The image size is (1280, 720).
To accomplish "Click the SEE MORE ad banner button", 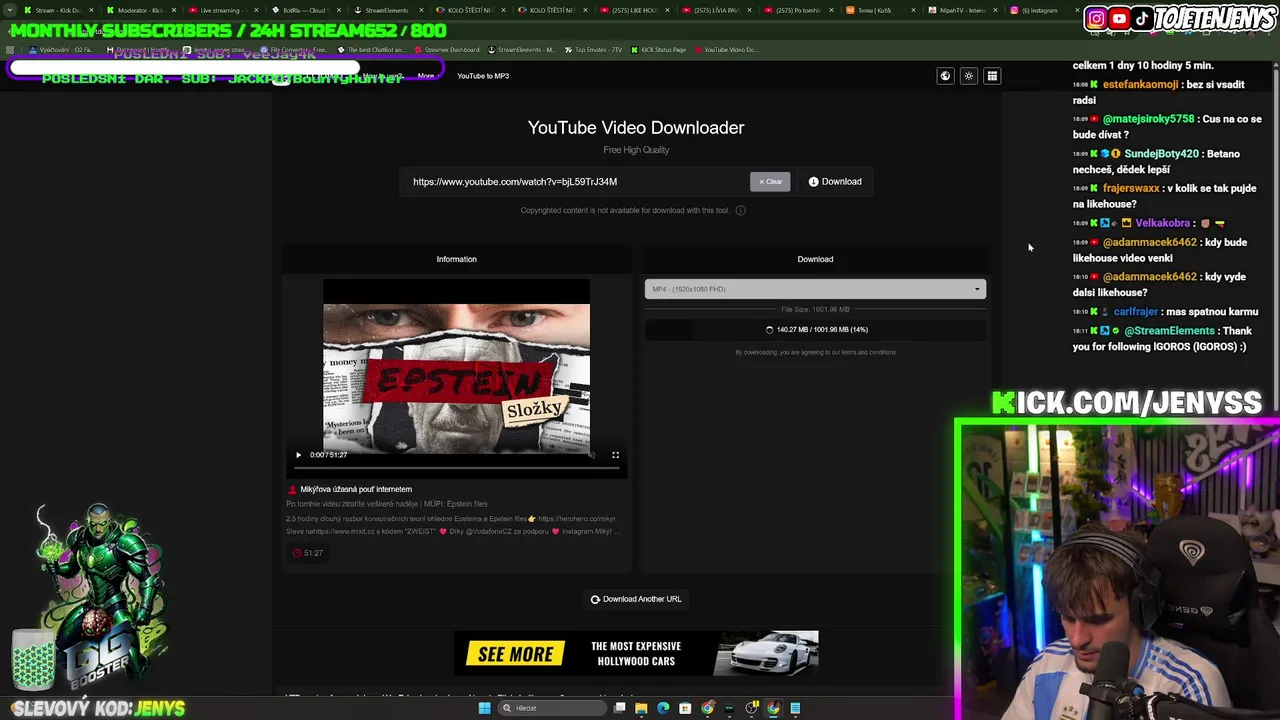I will pyautogui.click(x=515, y=654).
